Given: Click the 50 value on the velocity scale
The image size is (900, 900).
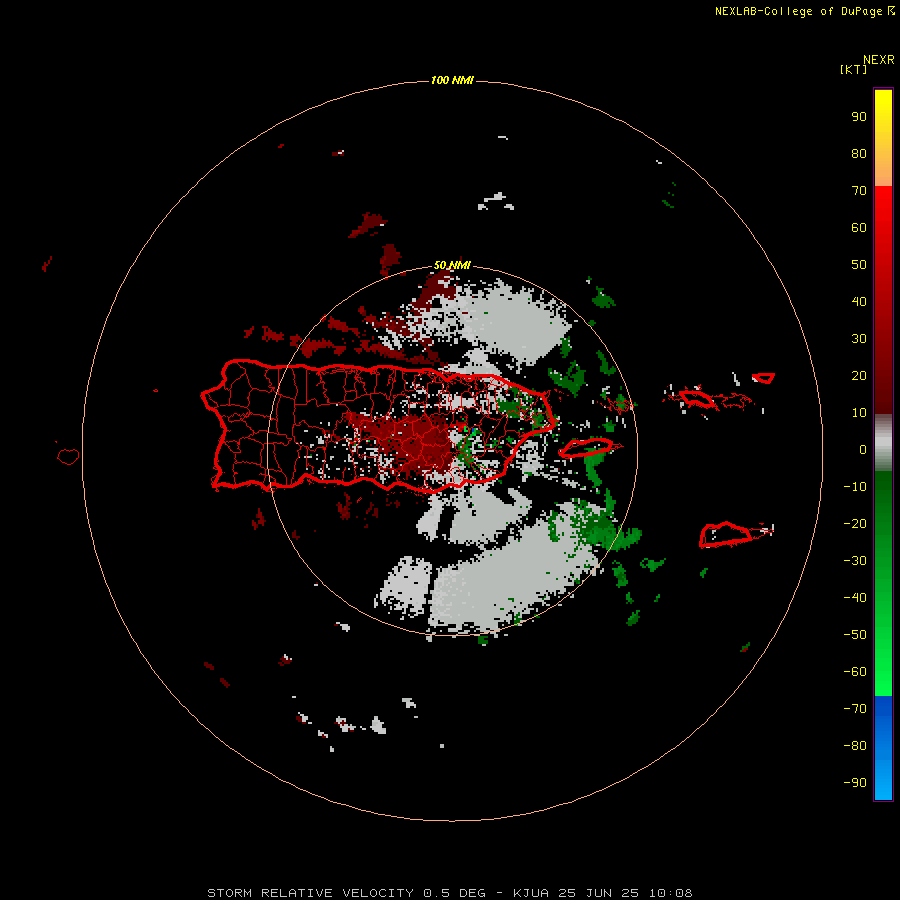Looking at the screenshot, I should 859,265.
